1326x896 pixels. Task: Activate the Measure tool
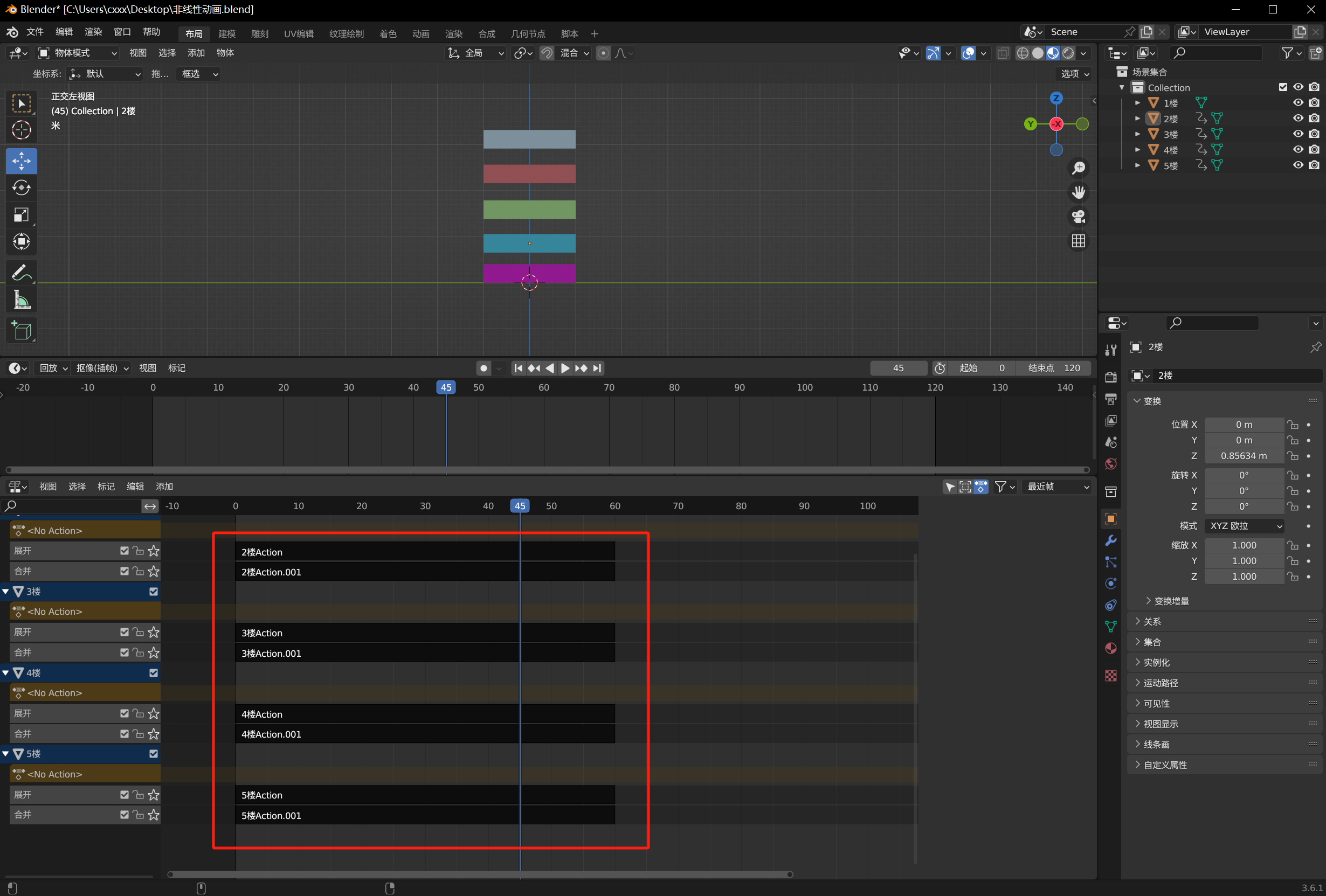point(21,300)
